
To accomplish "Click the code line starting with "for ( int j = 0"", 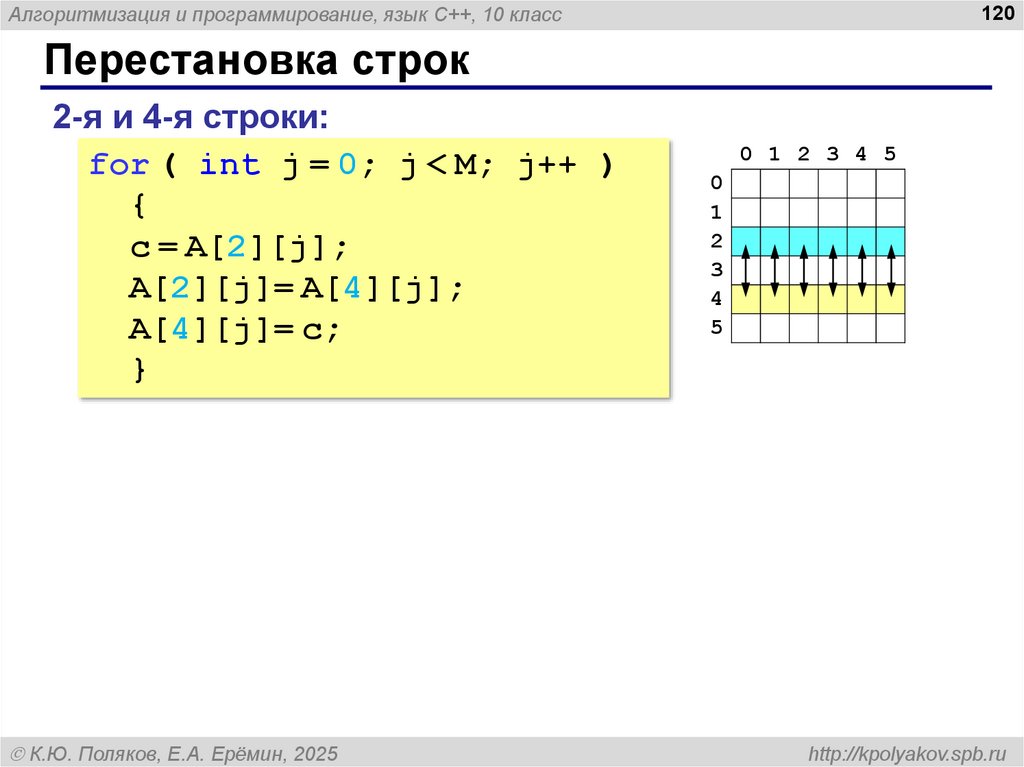I will click(352, 165).
